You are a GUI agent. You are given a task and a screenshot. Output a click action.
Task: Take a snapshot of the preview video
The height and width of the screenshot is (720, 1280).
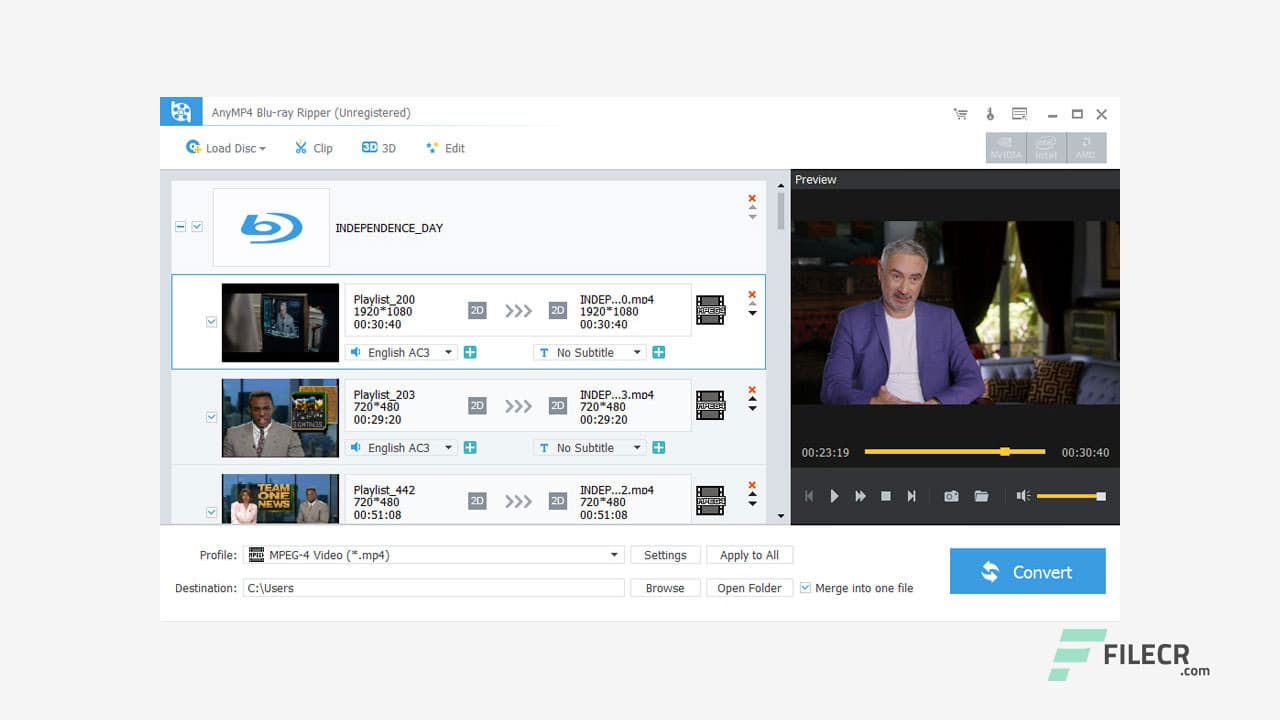[950, 495]
